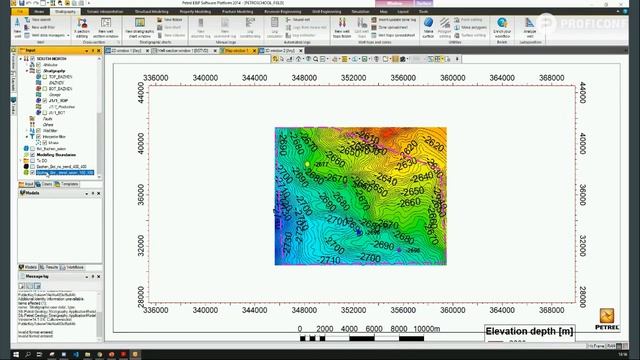This screenshot has width=640, height=360.
Task: Click Insert/update zone log button
Action: tap(394, 20)
